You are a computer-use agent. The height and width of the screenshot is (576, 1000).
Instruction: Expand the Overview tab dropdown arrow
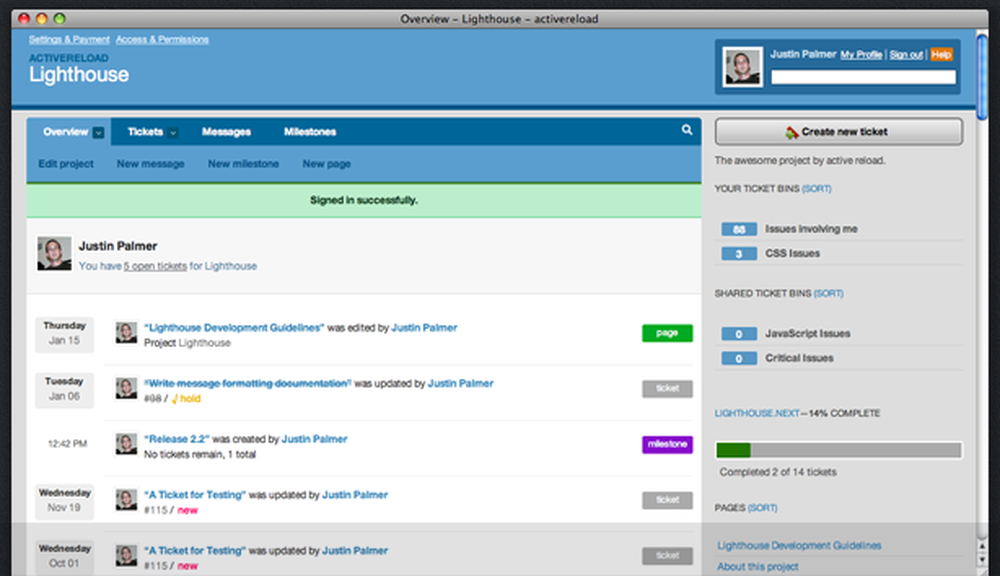coord(98,133)
